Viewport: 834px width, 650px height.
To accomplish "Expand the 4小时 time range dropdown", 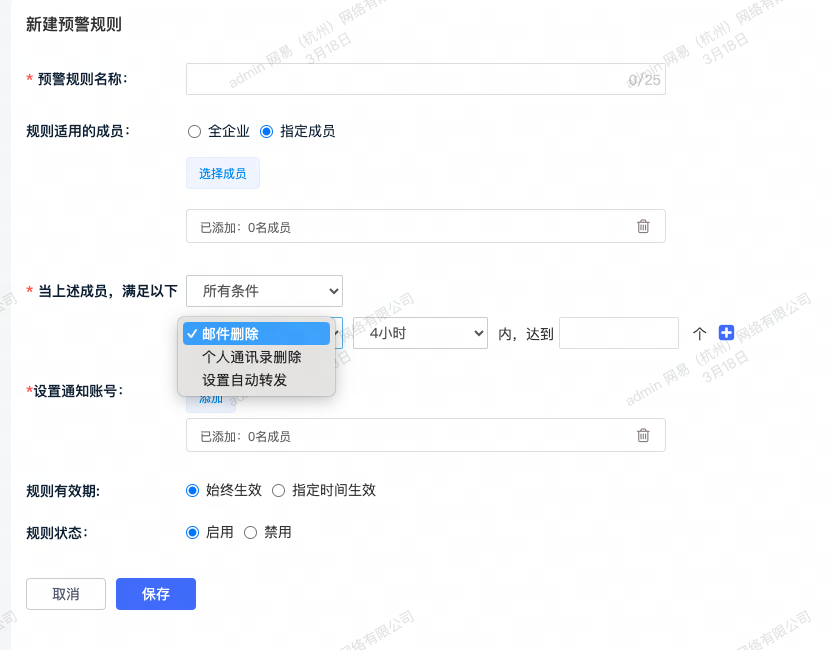I will [x=420, y=334].
